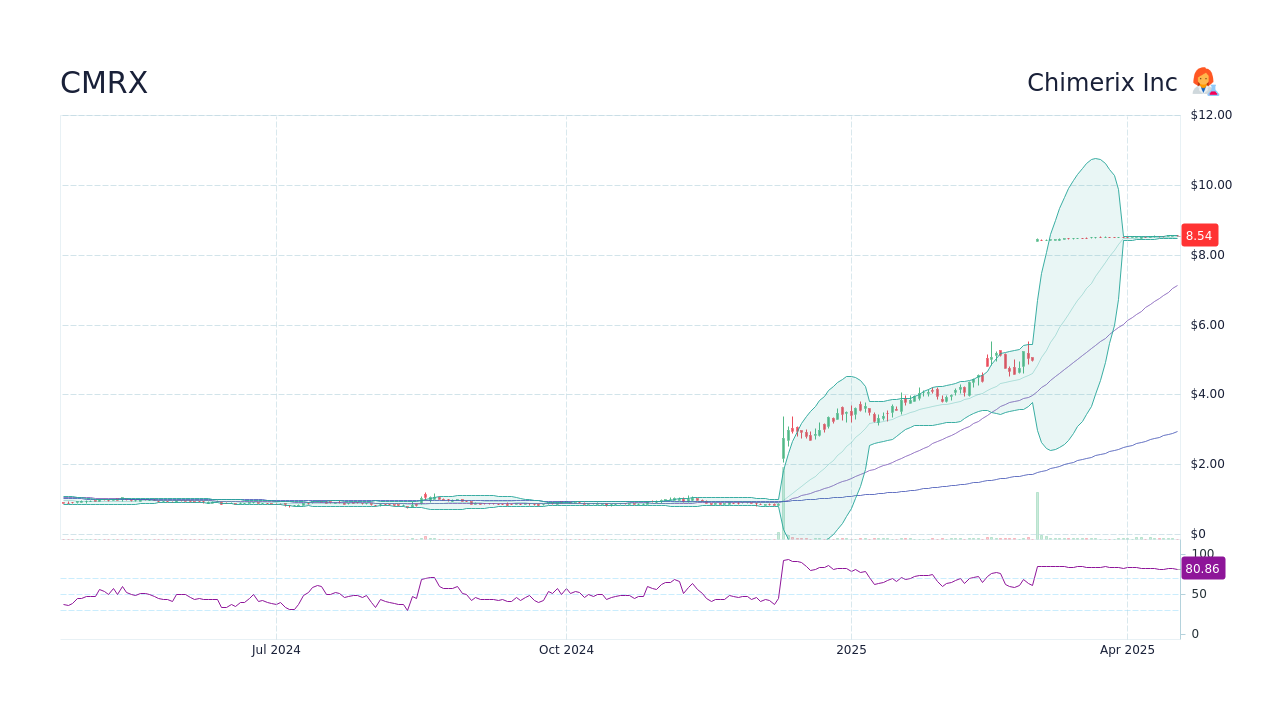
Task: Click the Chimerix Inc avatar emoji icon
Action: click(1204, 81)
